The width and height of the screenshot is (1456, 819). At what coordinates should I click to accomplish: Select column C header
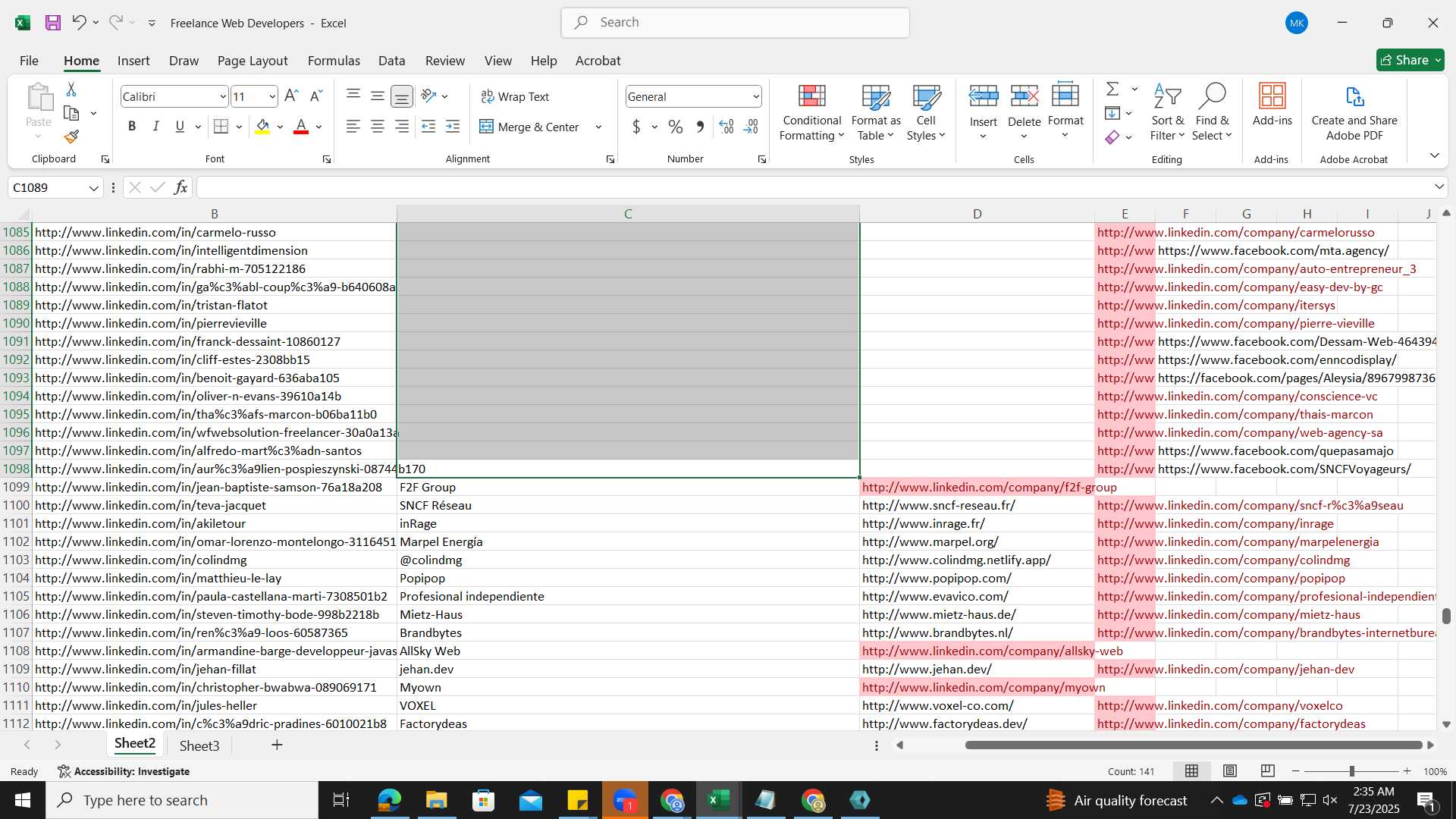(x=628, y=214)
